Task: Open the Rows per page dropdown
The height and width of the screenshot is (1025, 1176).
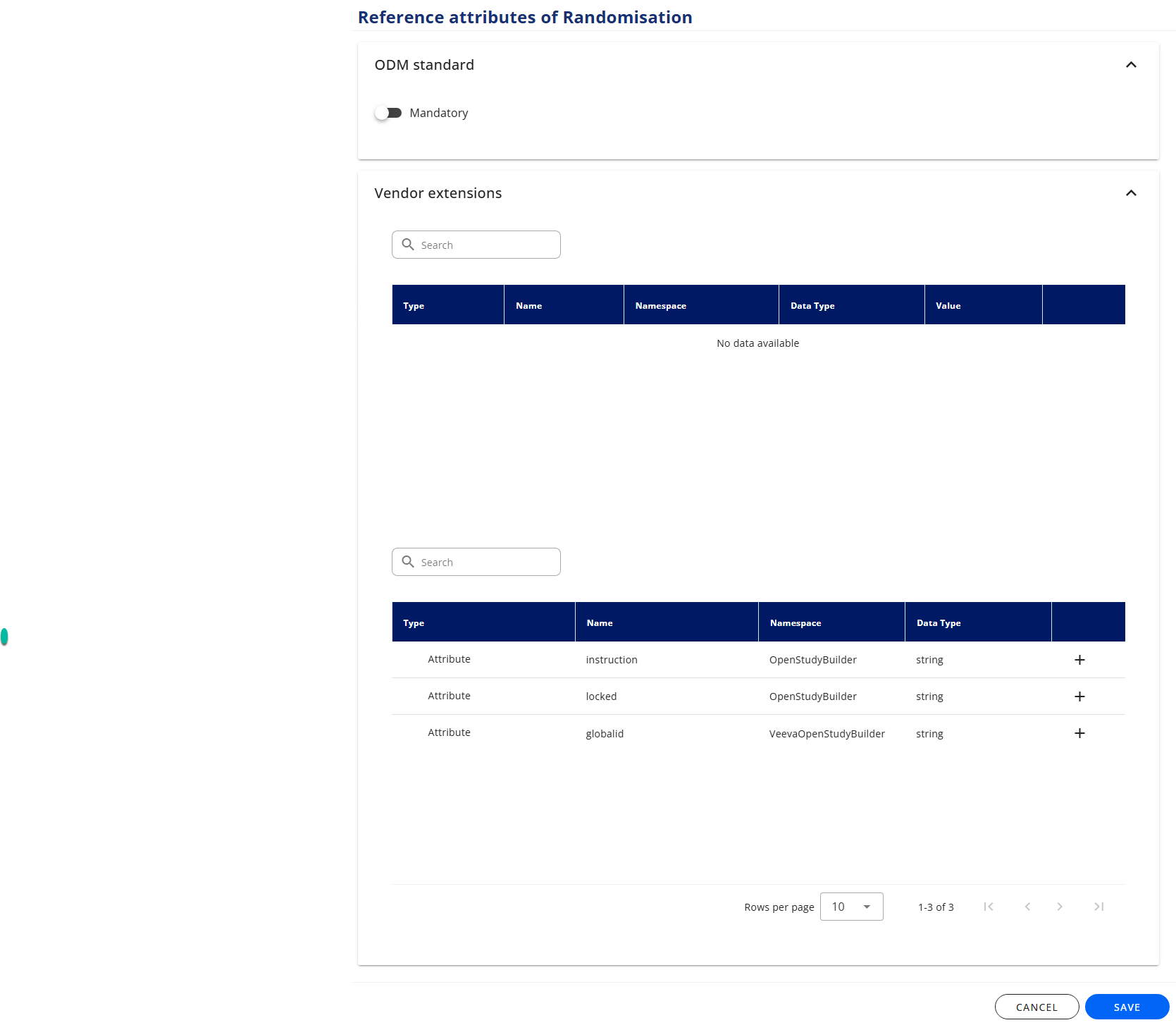Action: (851, 907)
